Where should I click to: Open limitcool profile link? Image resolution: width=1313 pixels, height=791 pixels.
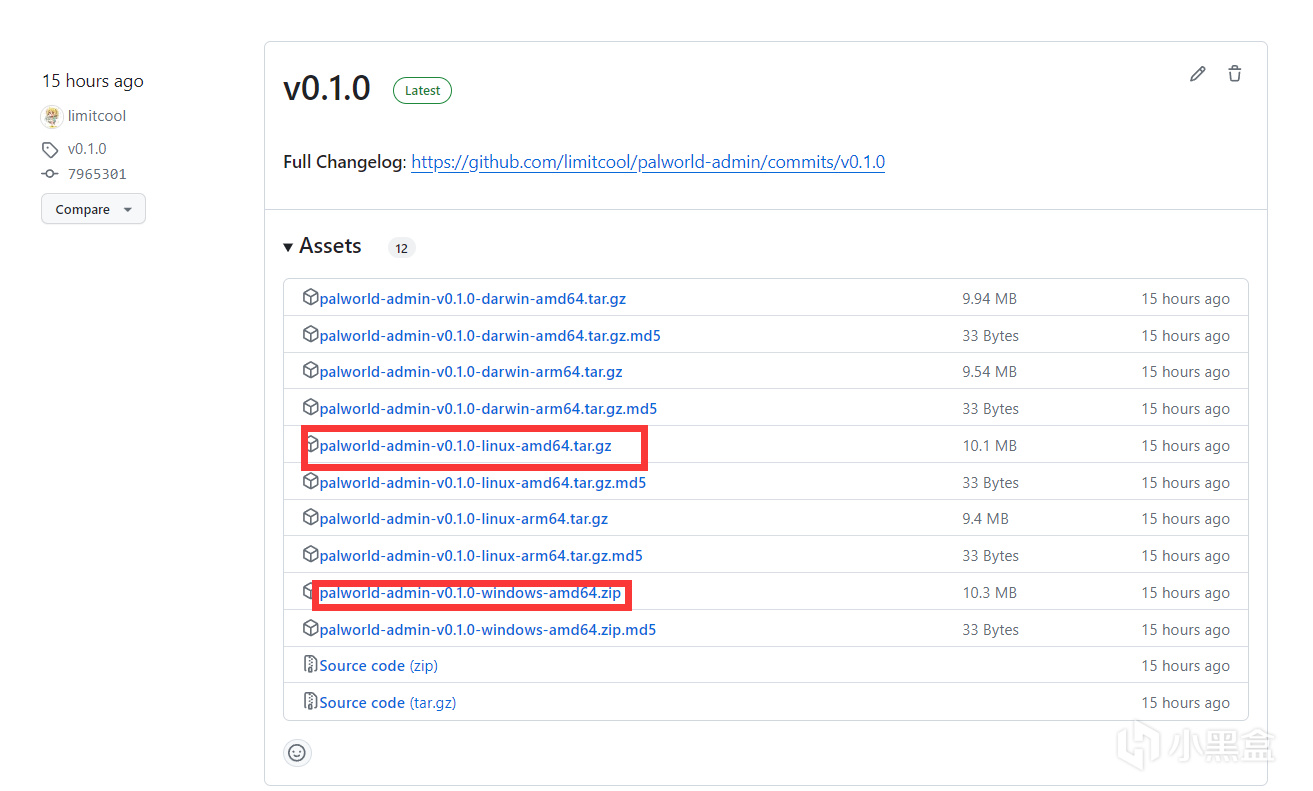(x=97, y=116)
